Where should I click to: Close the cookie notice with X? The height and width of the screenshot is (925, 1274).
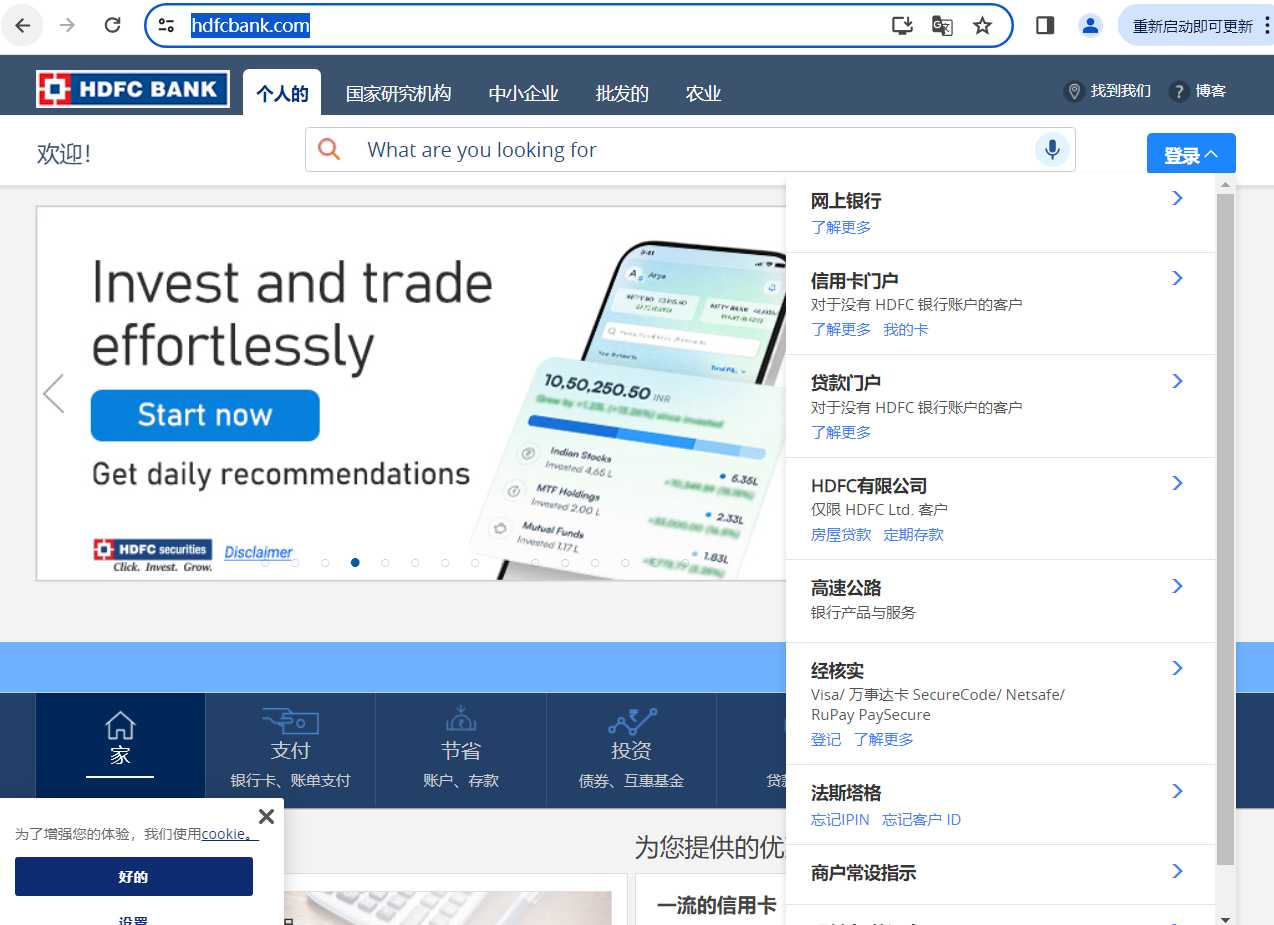click(x=265, y=816)
